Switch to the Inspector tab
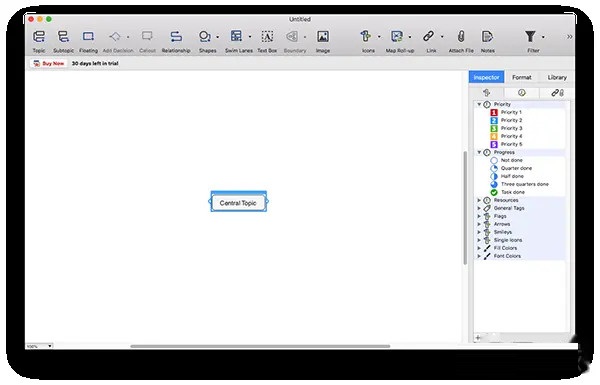The height and width of the screenshot is (385, 600). [x=486, y=77]
